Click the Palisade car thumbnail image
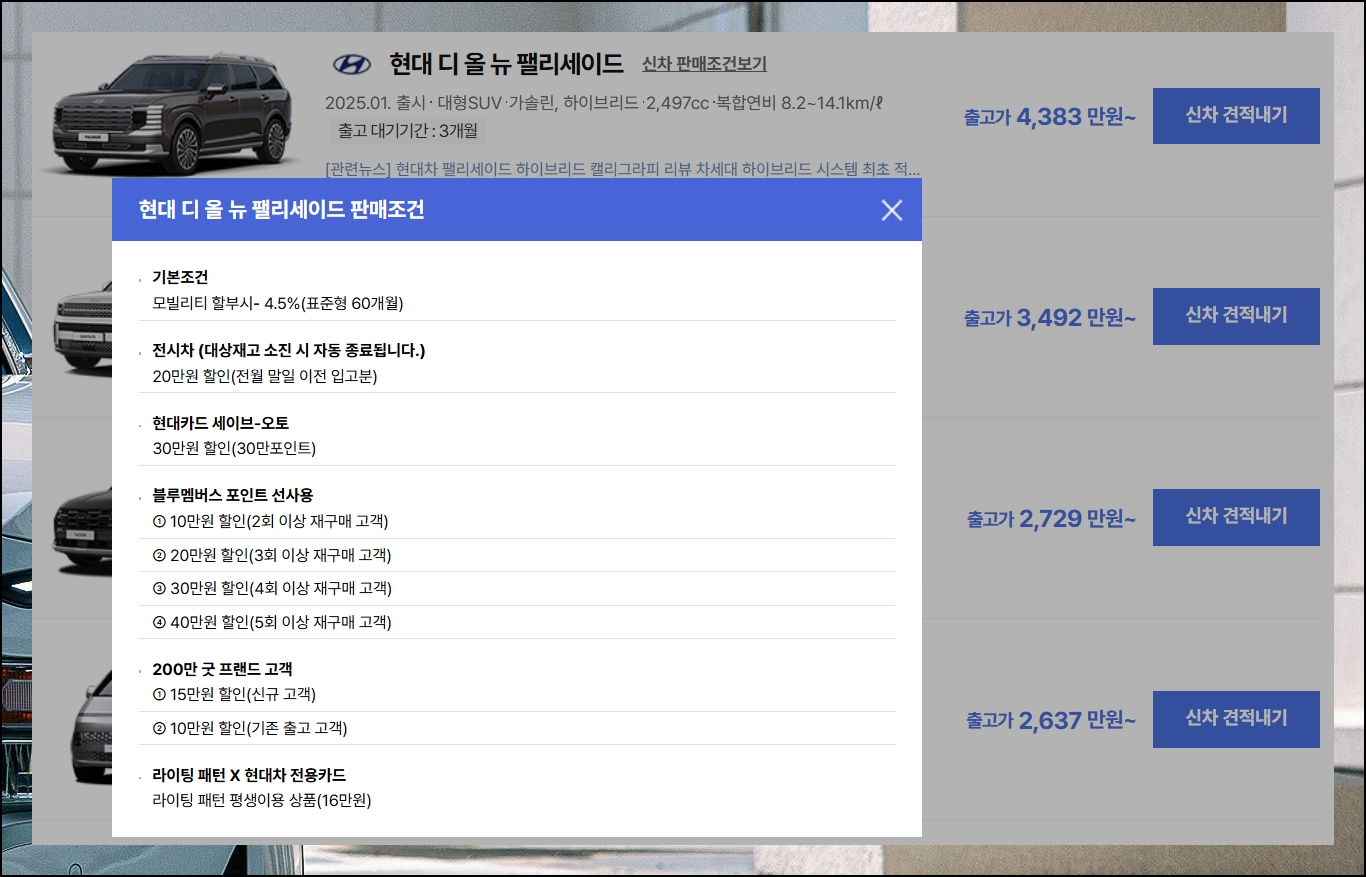This screenshot has height=877, width=1366. (172, 113)
